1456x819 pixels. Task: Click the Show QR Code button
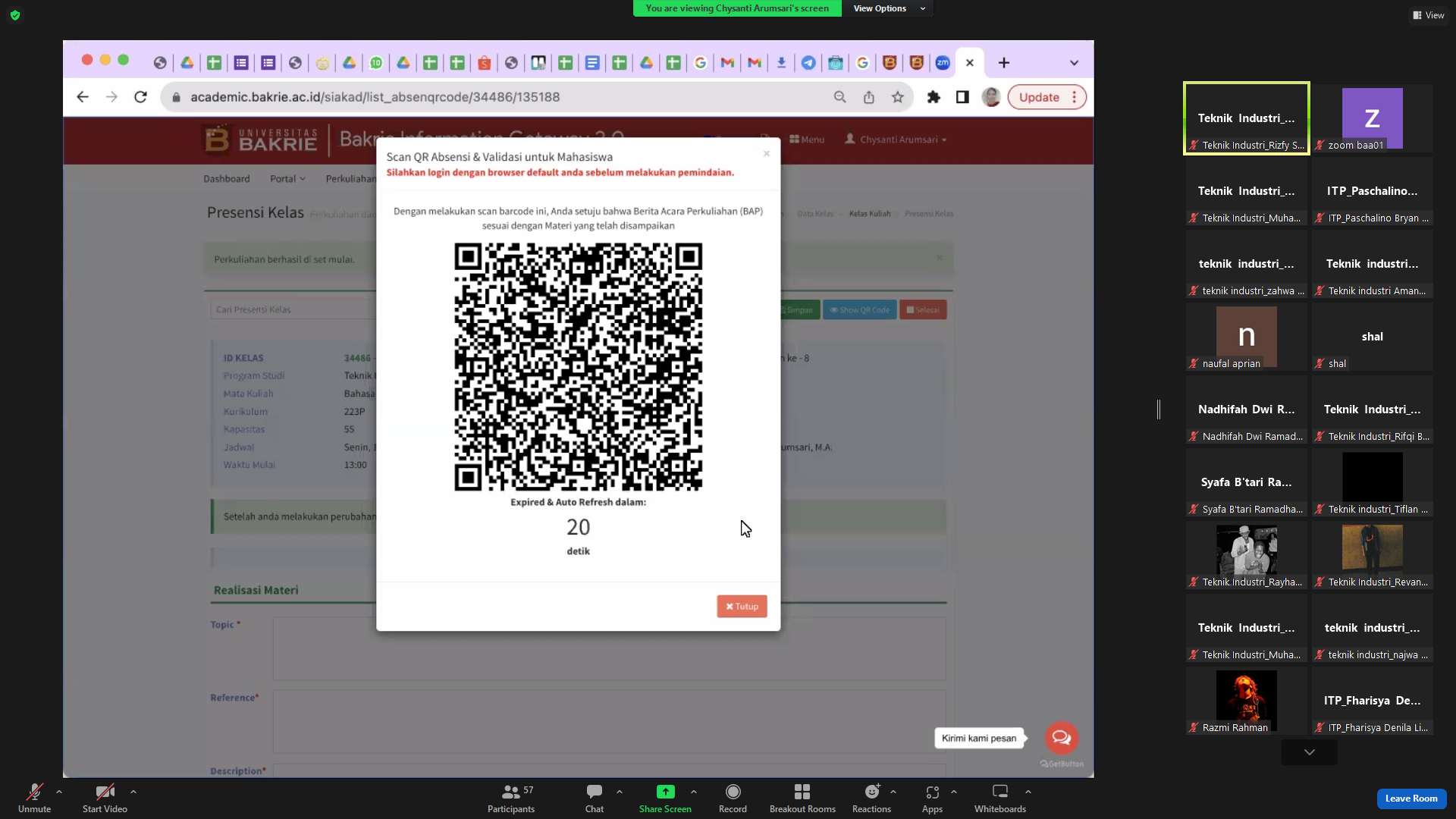coord(860,309)
